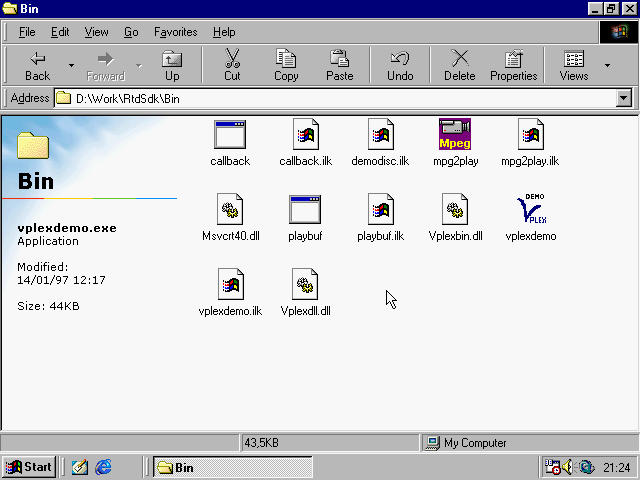Click the Delete toolbar button

pos(459,66)
